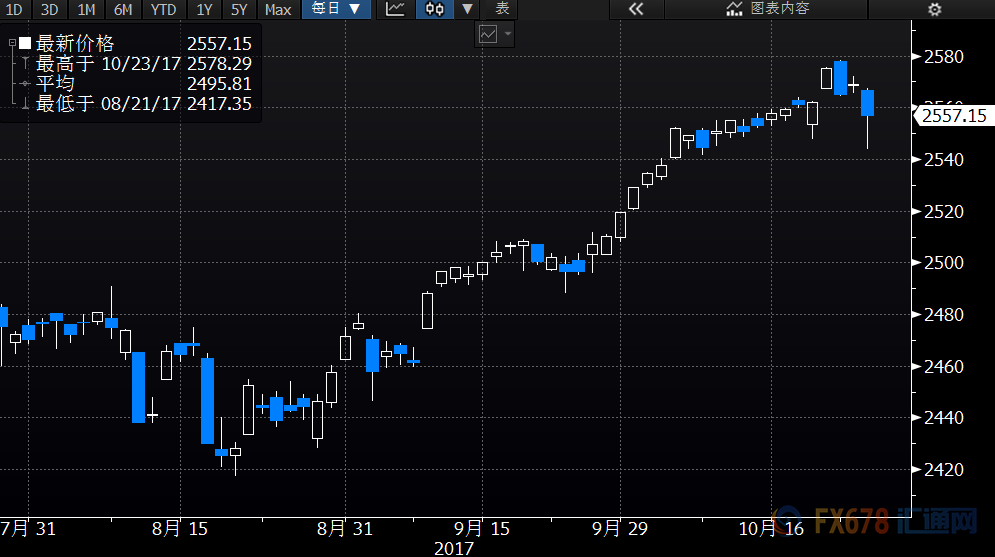Switch to Max range
The image size is (995, 557).
tap(278, 10)
